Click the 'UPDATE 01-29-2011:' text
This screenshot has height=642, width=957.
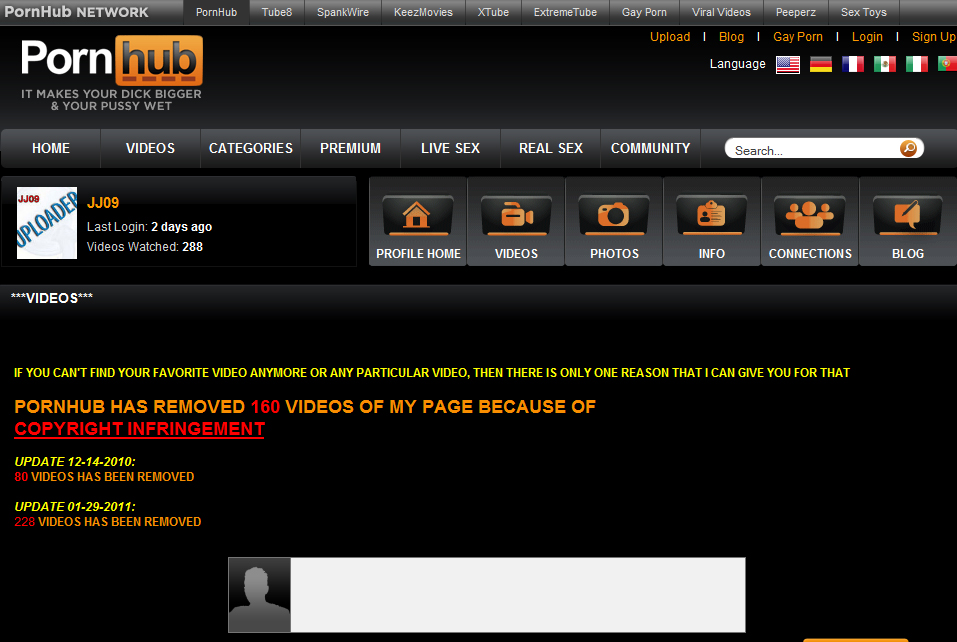(75, 507)
